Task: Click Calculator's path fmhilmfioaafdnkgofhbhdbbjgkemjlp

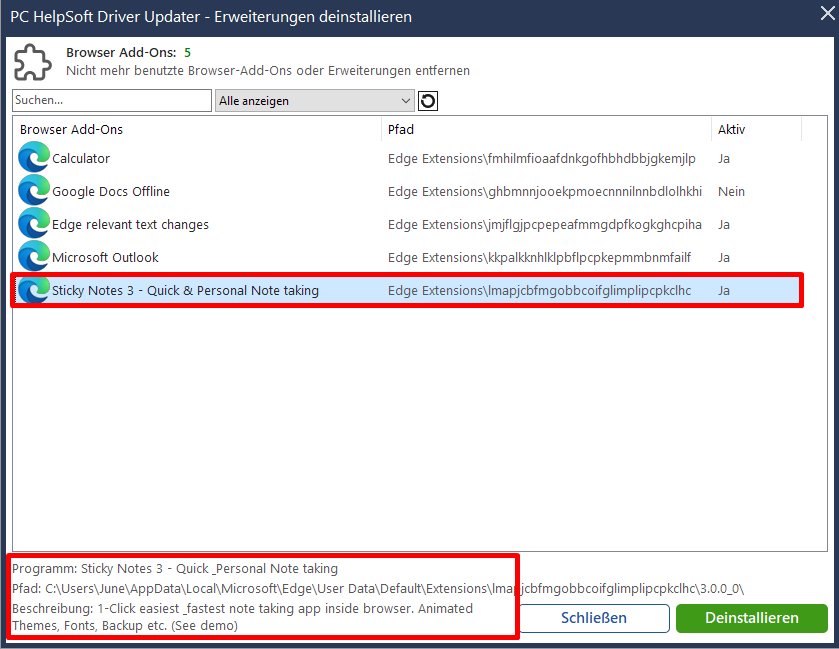Action: pos(541,159)
